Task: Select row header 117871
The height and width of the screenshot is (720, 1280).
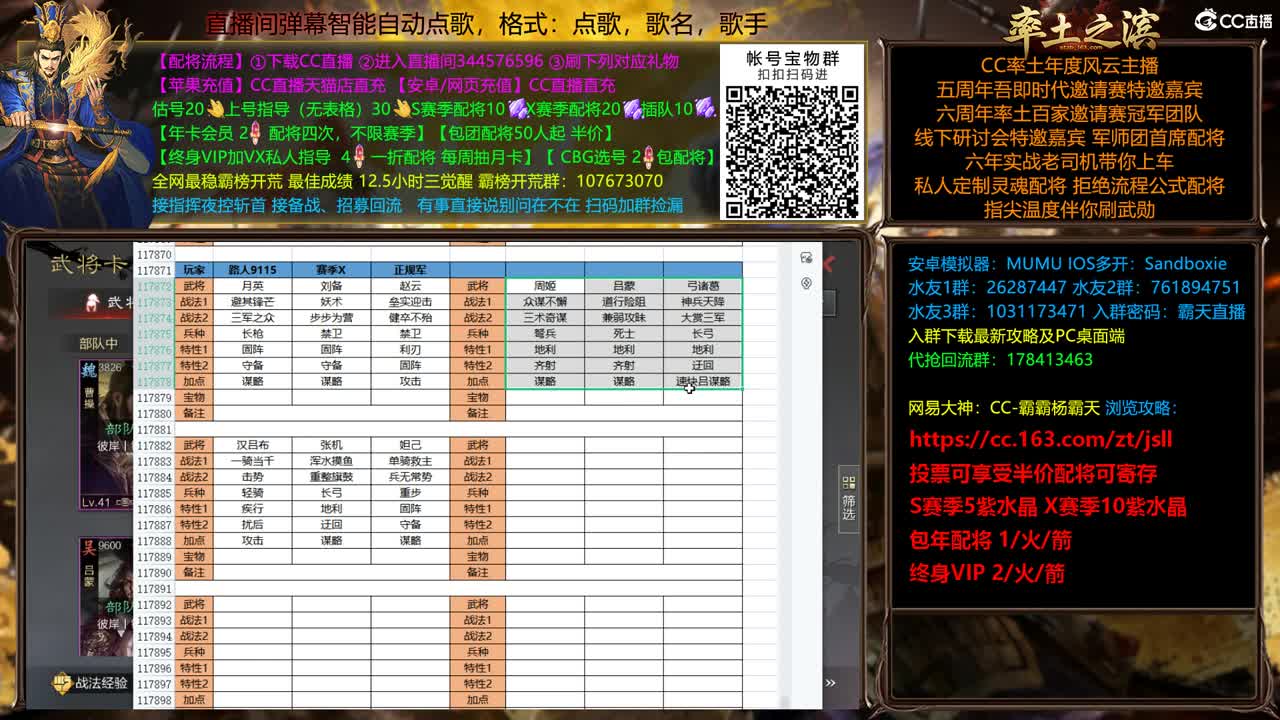Action: [x=154, y=271]
